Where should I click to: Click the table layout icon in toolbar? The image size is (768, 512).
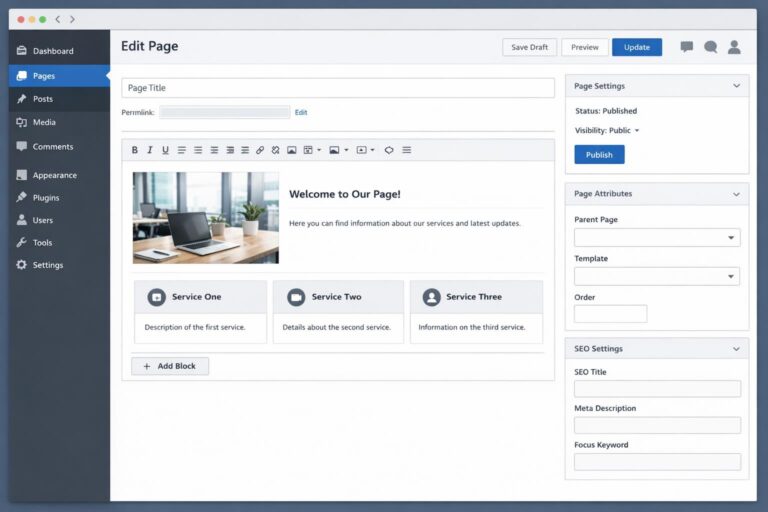[308, 150]
